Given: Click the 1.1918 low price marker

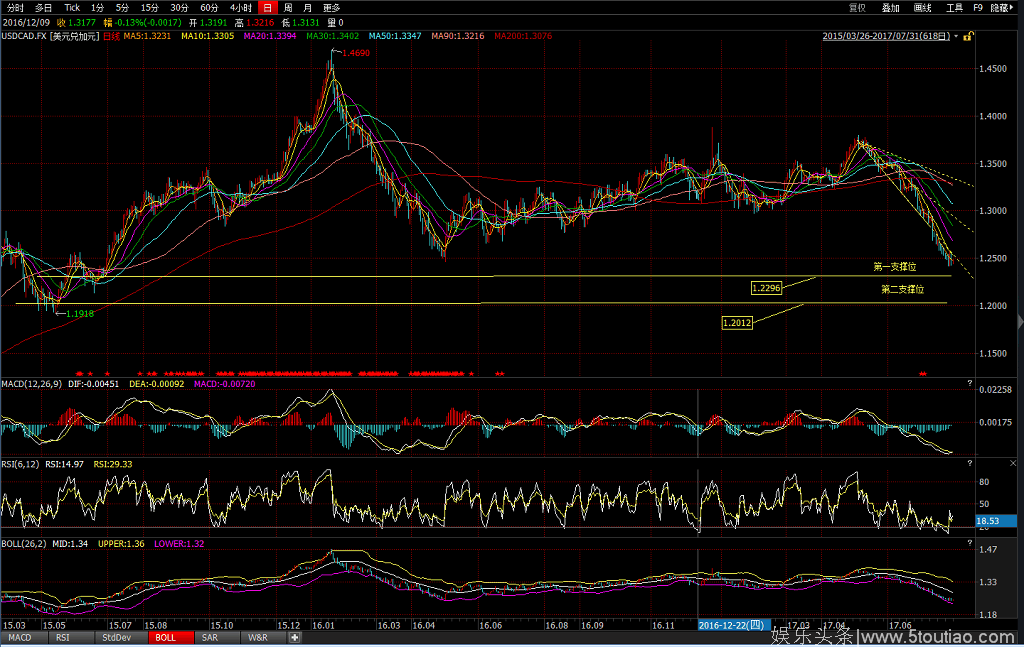Looking at the screenshot, I should coord(80,314).
